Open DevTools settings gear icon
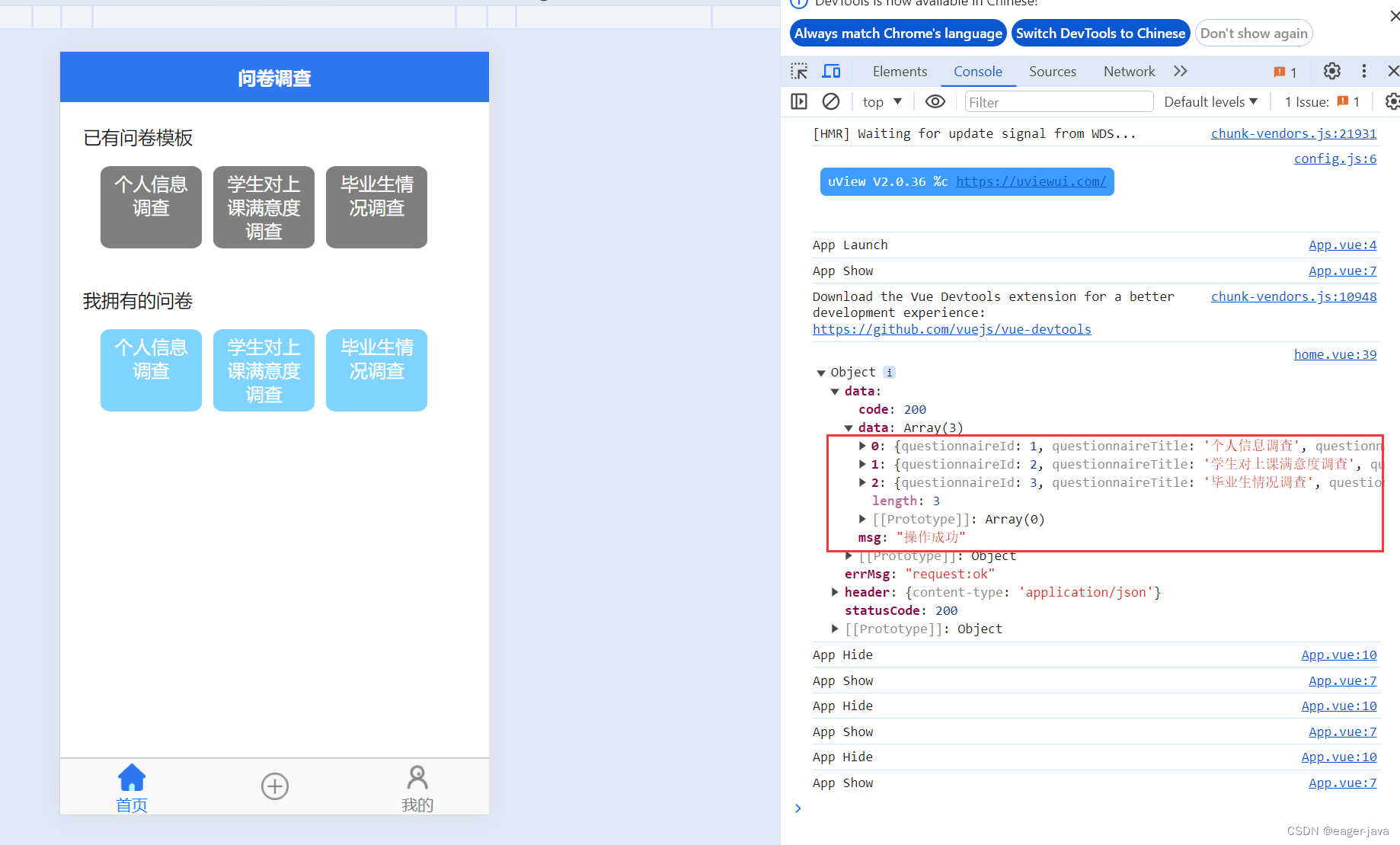Screen dimensions: 1400x845 (x=1331, y=71)
